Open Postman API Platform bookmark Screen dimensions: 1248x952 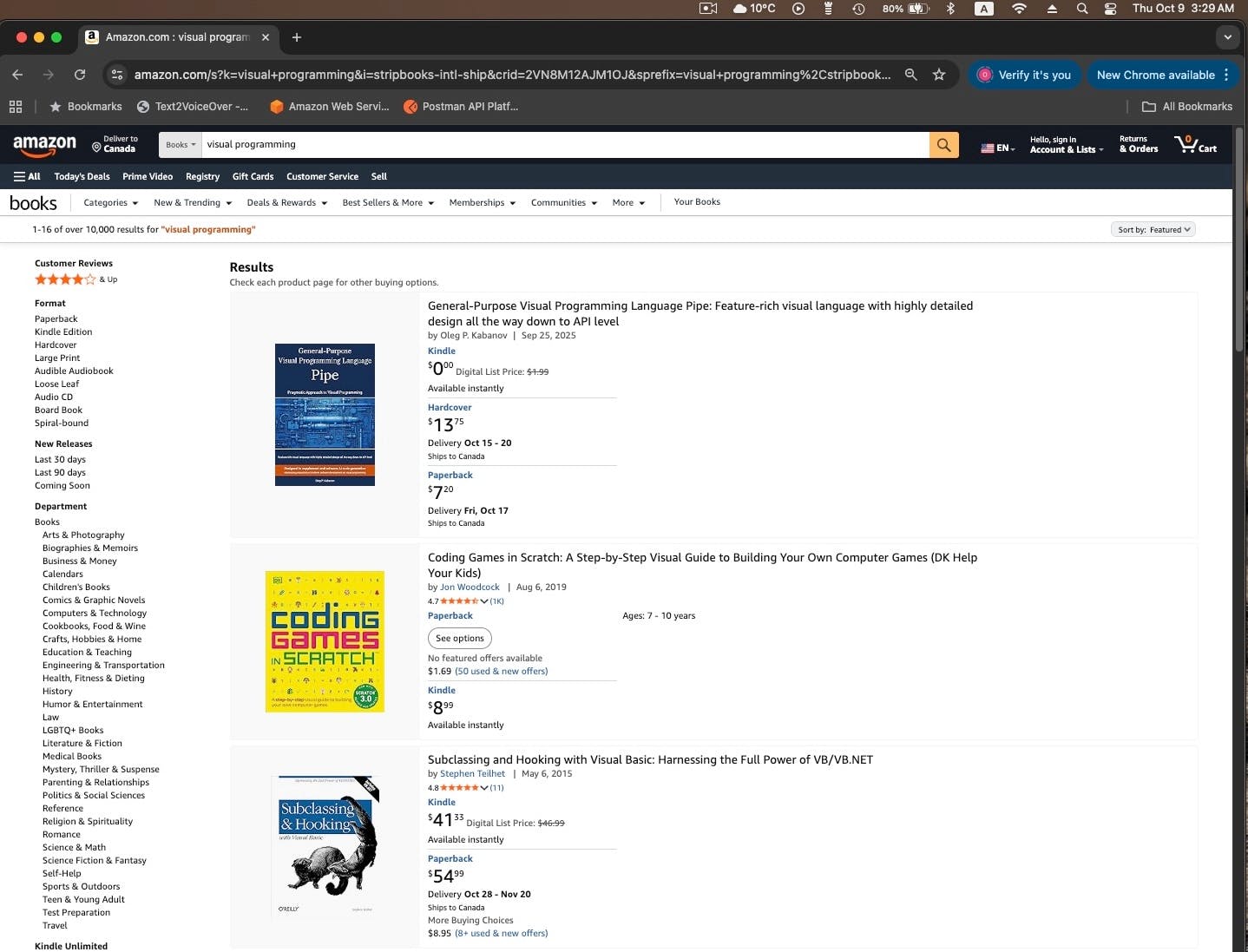click(461, 107)
